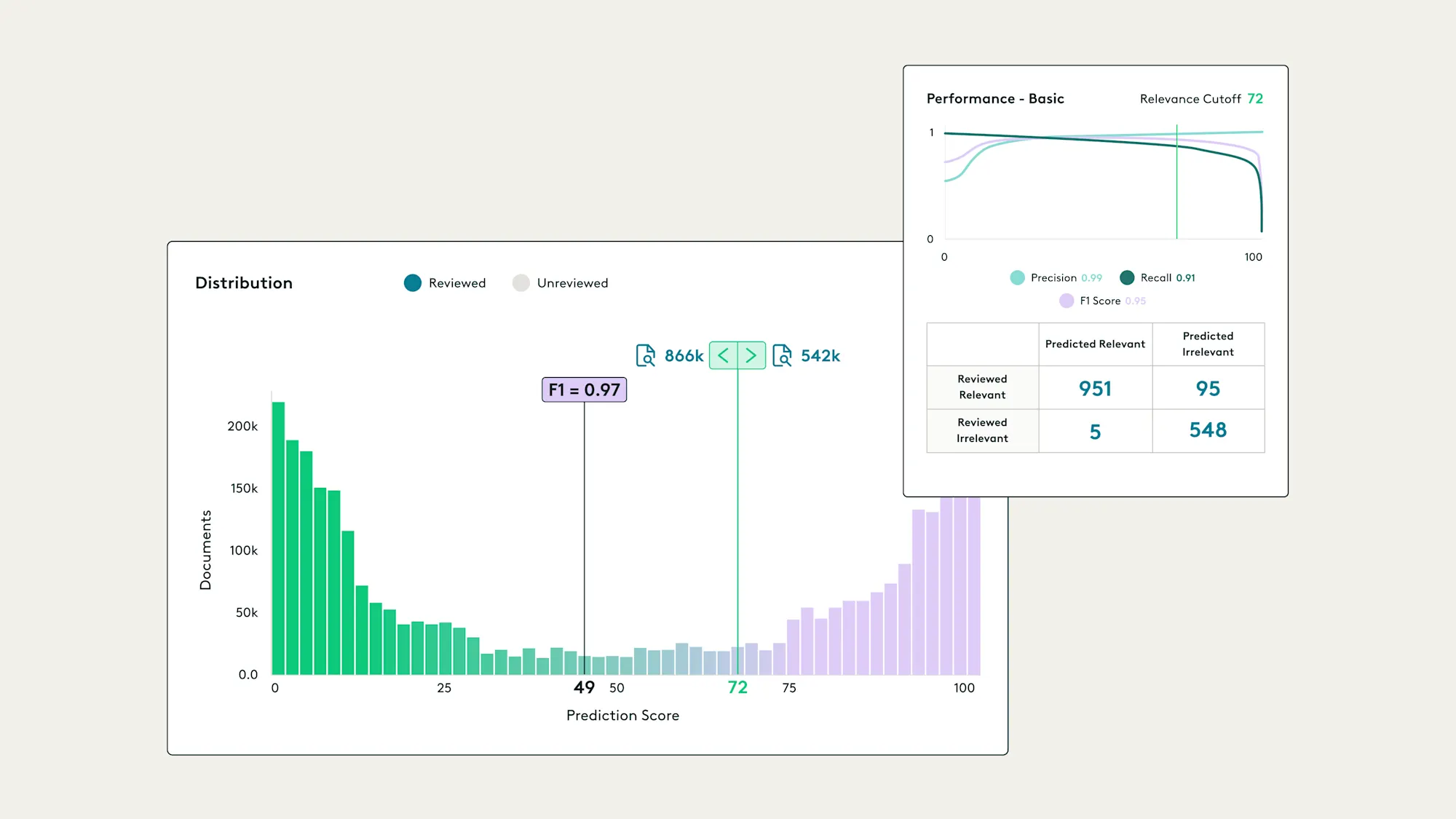Select the F1 = 0.97 marker label

(584, 389)
